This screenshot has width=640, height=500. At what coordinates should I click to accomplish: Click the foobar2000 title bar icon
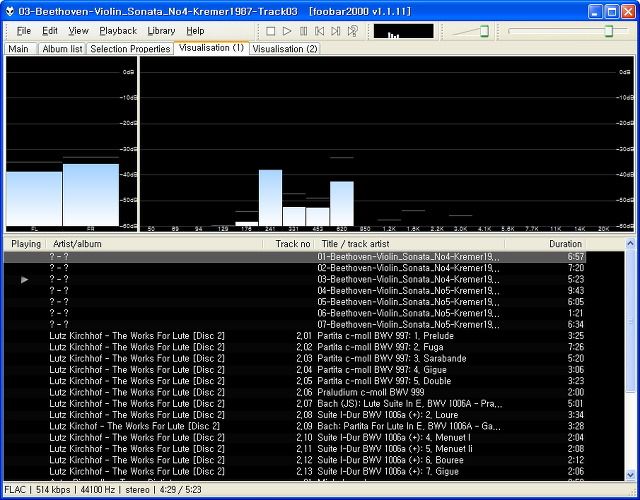(x=10, y=11)
